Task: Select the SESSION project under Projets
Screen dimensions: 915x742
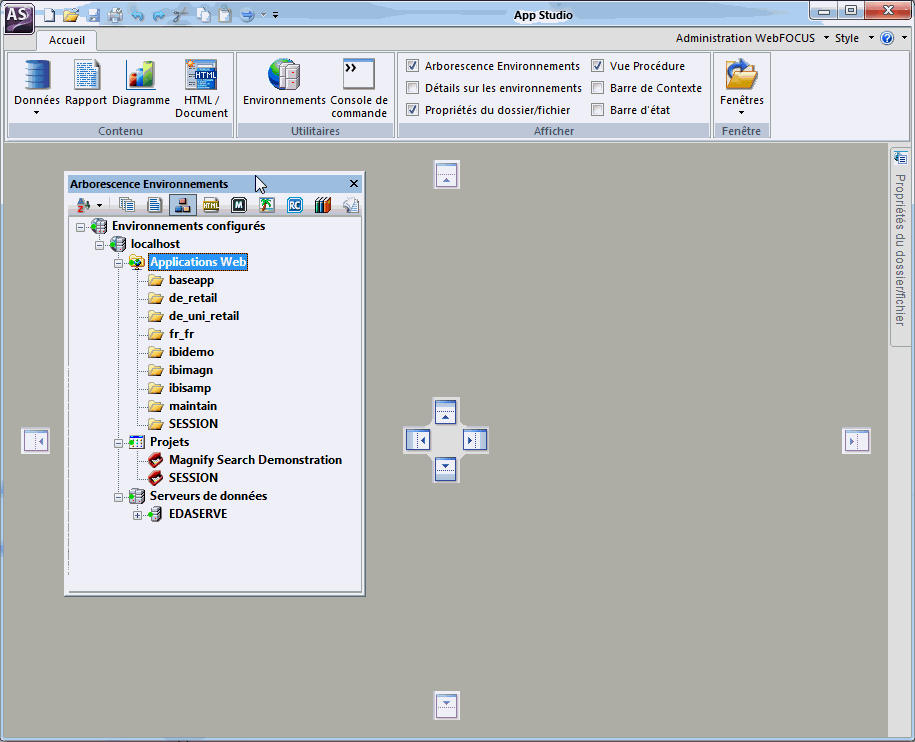Action: (x=193, y=478)
